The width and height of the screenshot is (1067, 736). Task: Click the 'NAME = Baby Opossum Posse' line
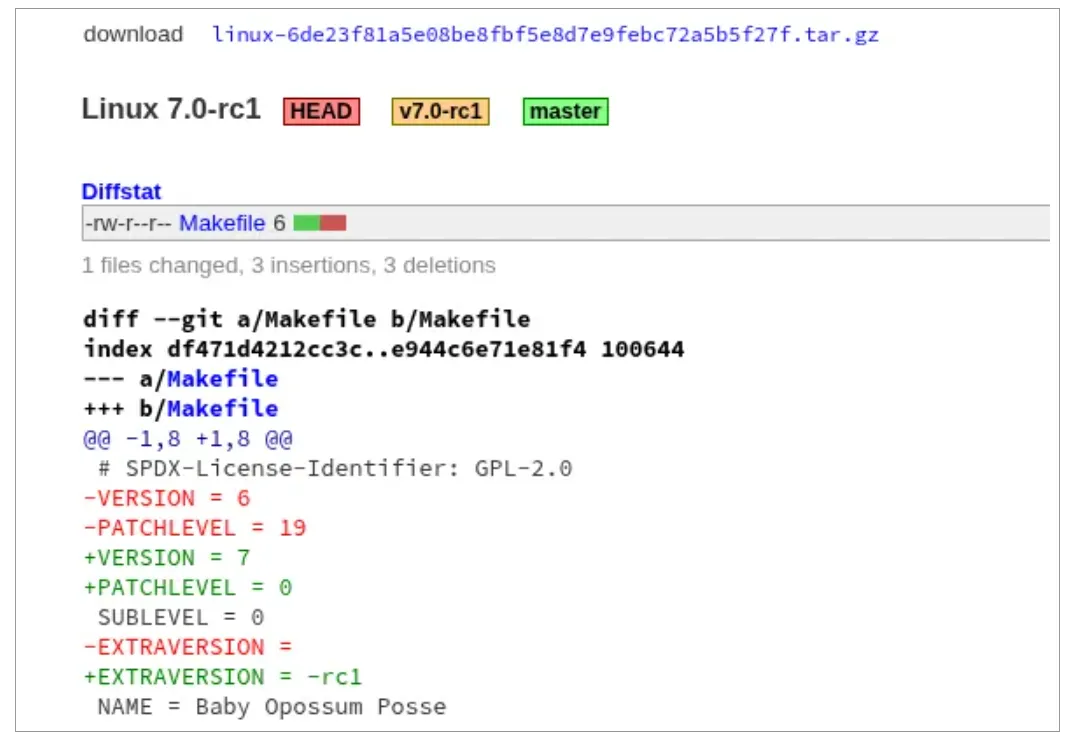[272, 707]
